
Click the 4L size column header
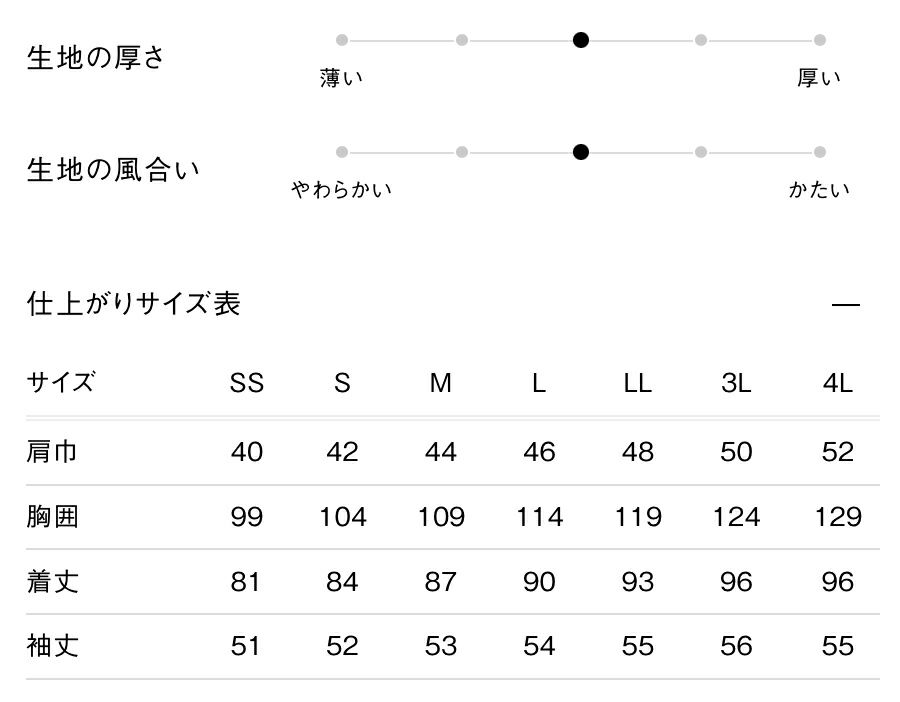coord(837,383)
